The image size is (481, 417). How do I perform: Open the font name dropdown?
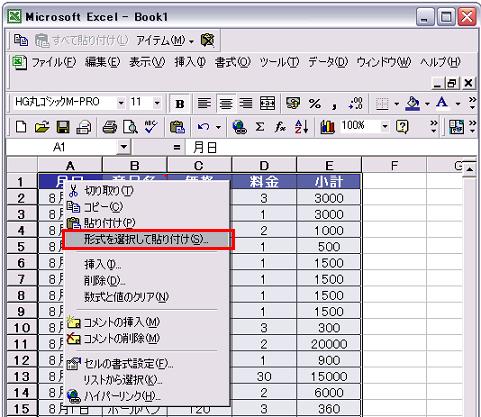pos(121,103)
